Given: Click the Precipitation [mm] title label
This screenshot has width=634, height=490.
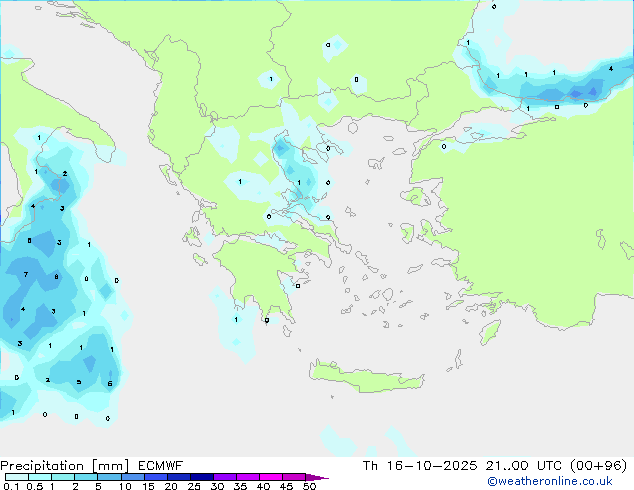Looking at the screenshot, I should (64, 466).
